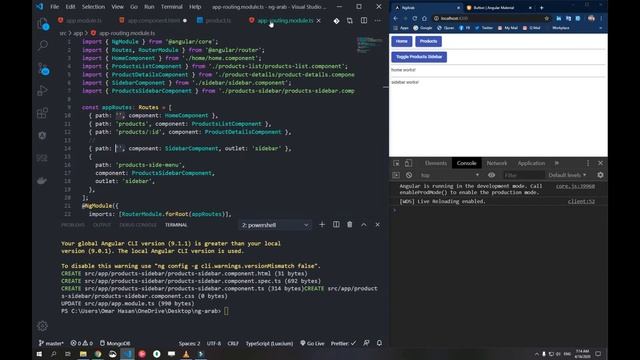Open the Windows Start menu
This screenshot has width=640, height=360.
tap(39, 354)
